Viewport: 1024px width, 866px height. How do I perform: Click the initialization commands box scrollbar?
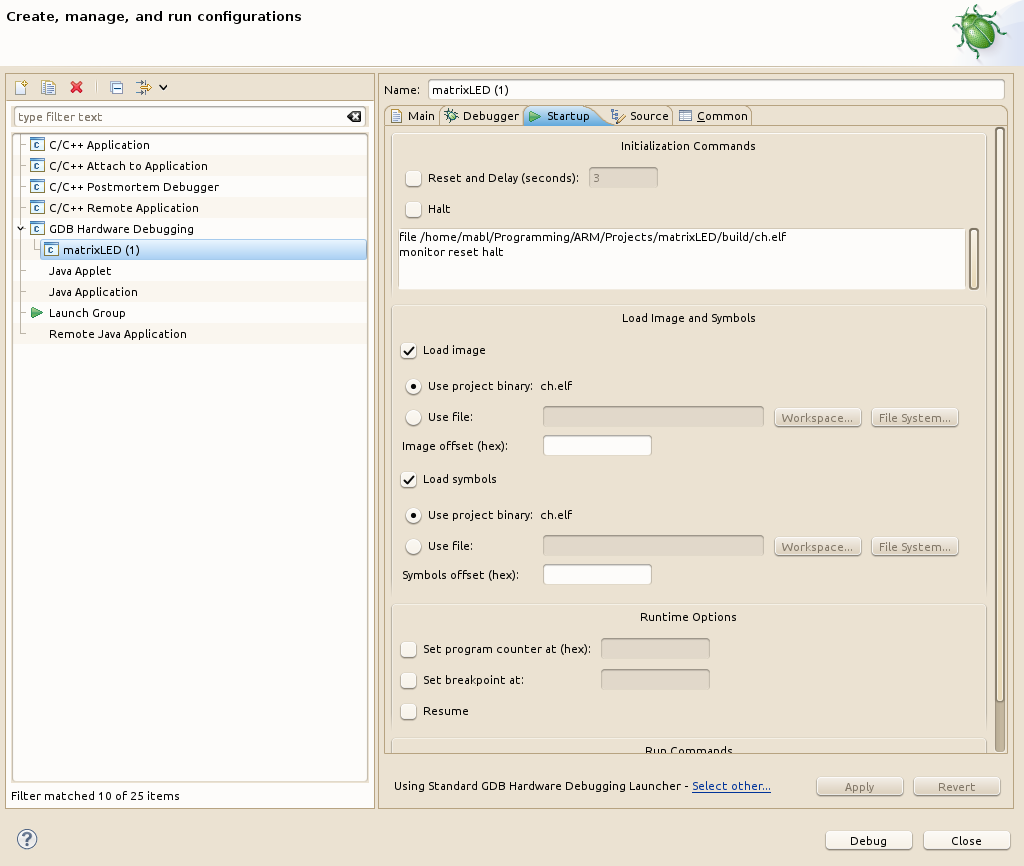[x=974, y=259]
